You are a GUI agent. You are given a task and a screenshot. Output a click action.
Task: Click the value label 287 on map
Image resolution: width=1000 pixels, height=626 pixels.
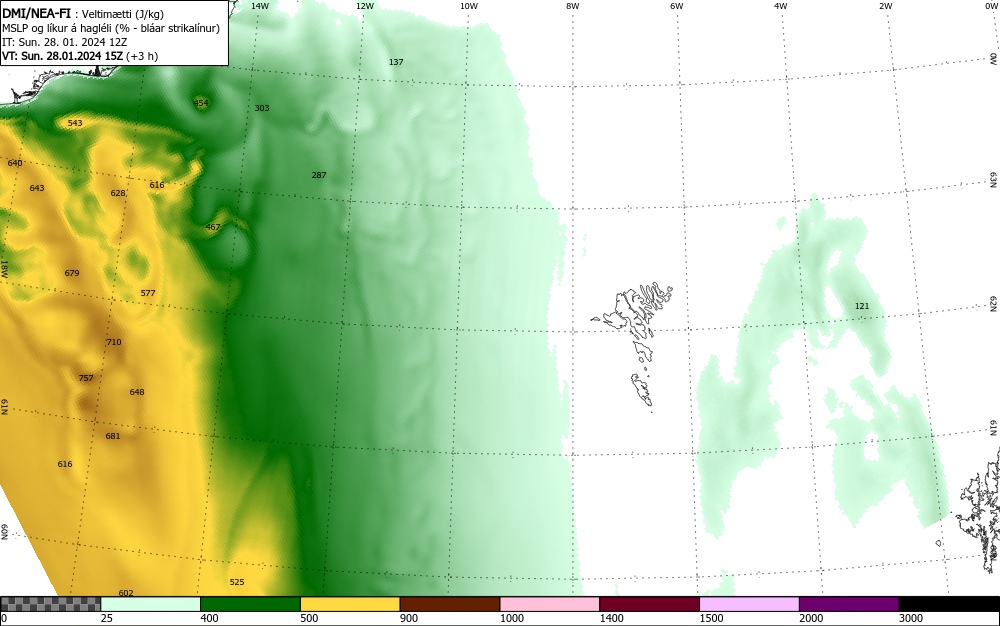point(319,175)
